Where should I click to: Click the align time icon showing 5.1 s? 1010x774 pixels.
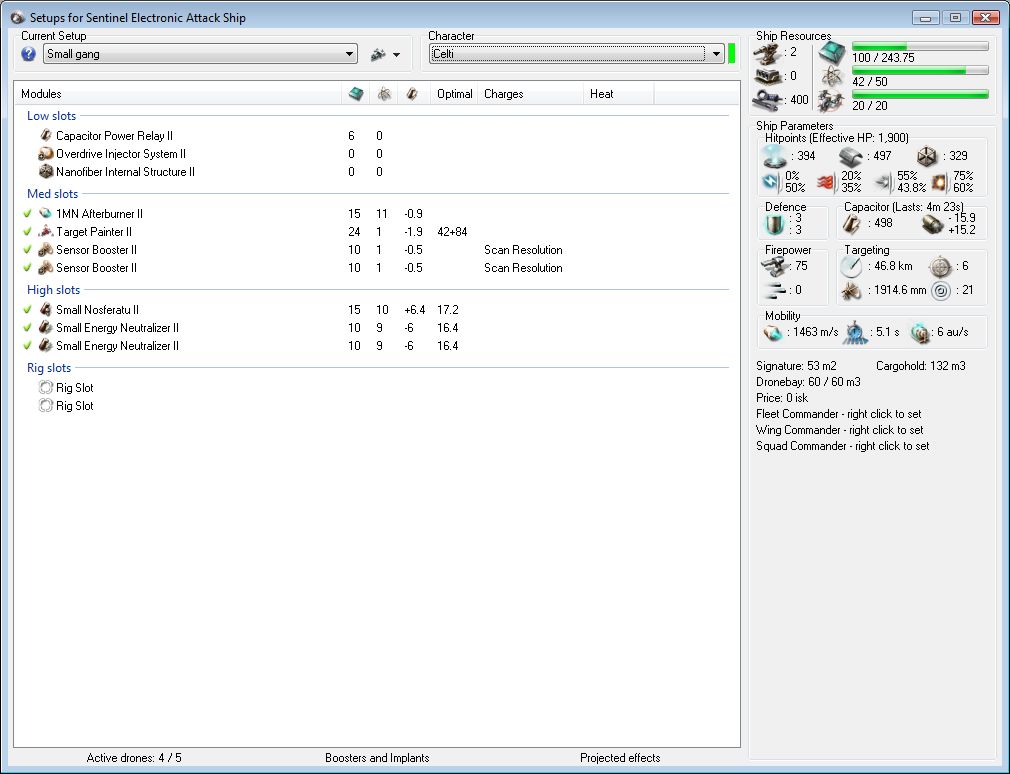[855, 333]
